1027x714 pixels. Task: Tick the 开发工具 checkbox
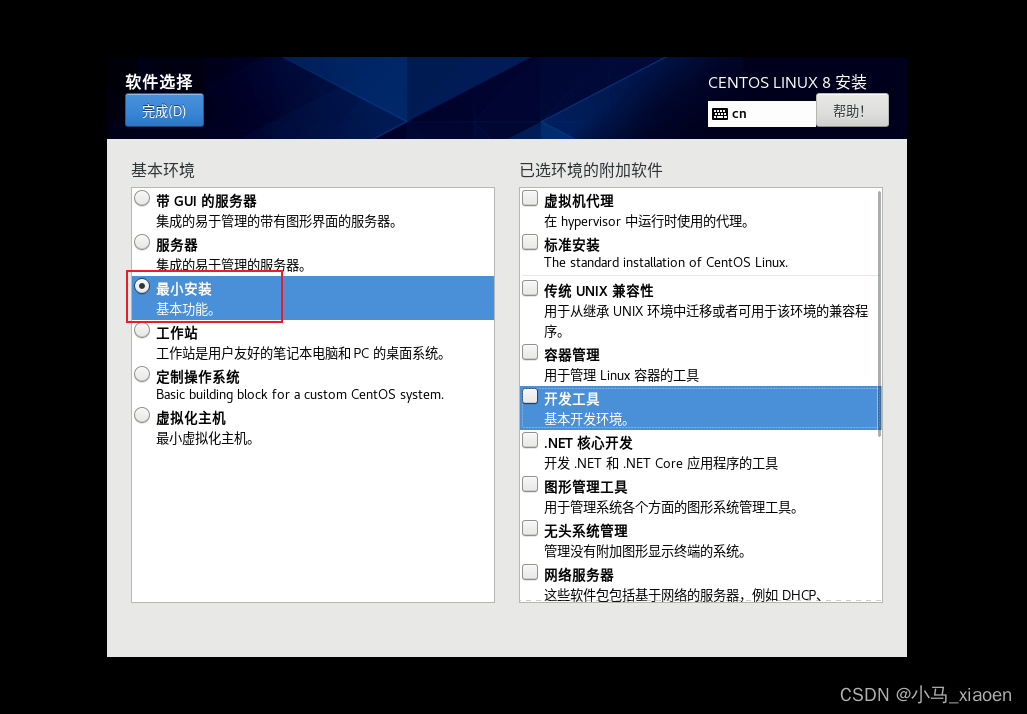[x=530, y=396]
